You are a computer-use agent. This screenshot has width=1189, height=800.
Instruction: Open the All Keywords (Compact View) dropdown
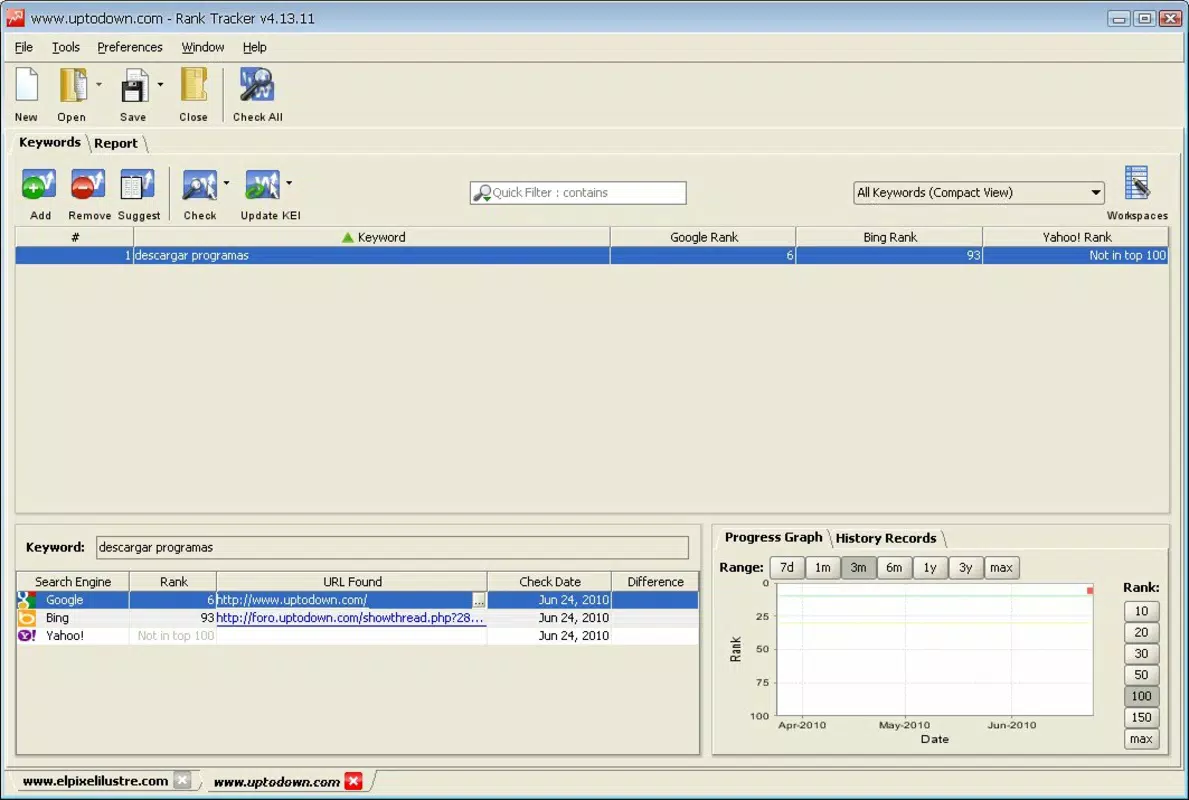coord(978,193)
